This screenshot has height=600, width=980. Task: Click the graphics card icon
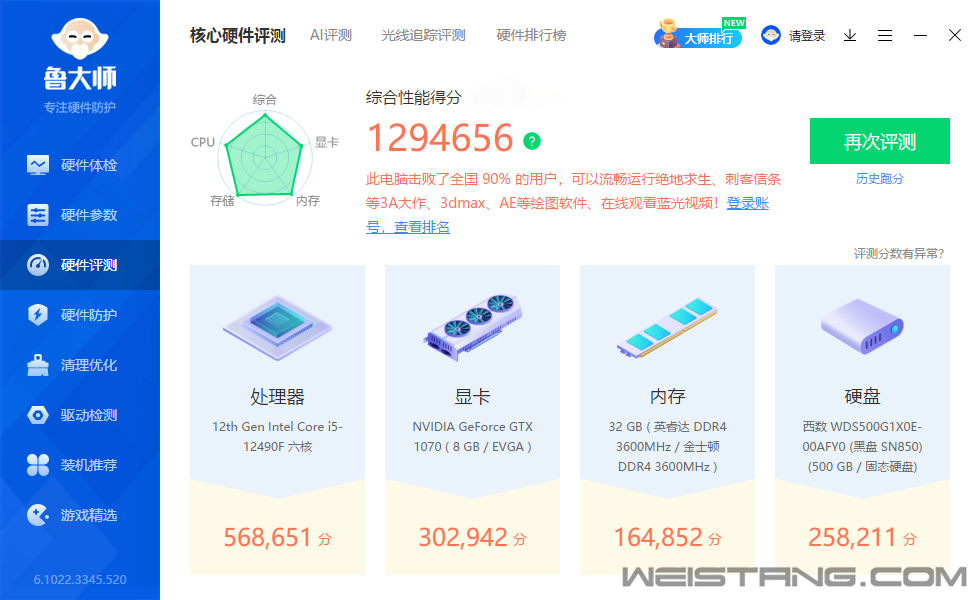[x=472, y=326]
